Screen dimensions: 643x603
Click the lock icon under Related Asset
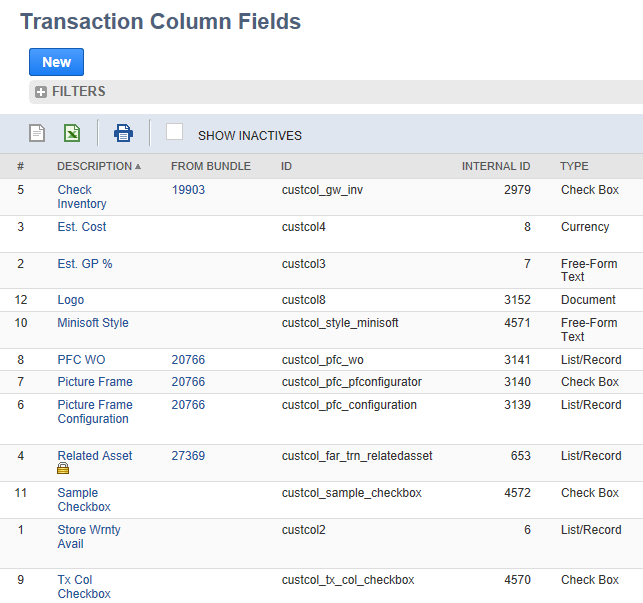click(63, 469)
